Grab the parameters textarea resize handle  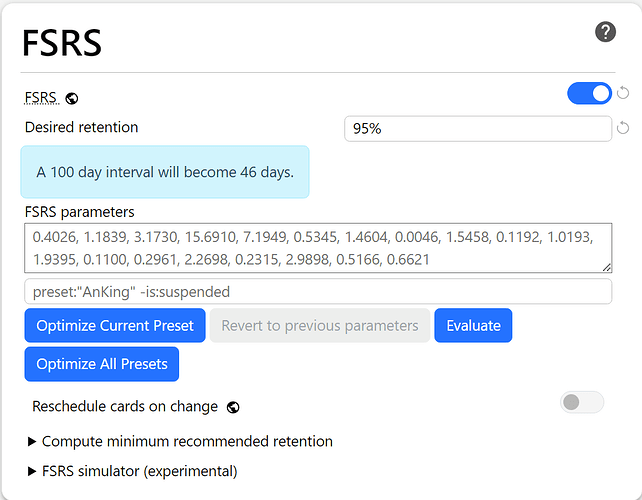click(x=607, y=267)
